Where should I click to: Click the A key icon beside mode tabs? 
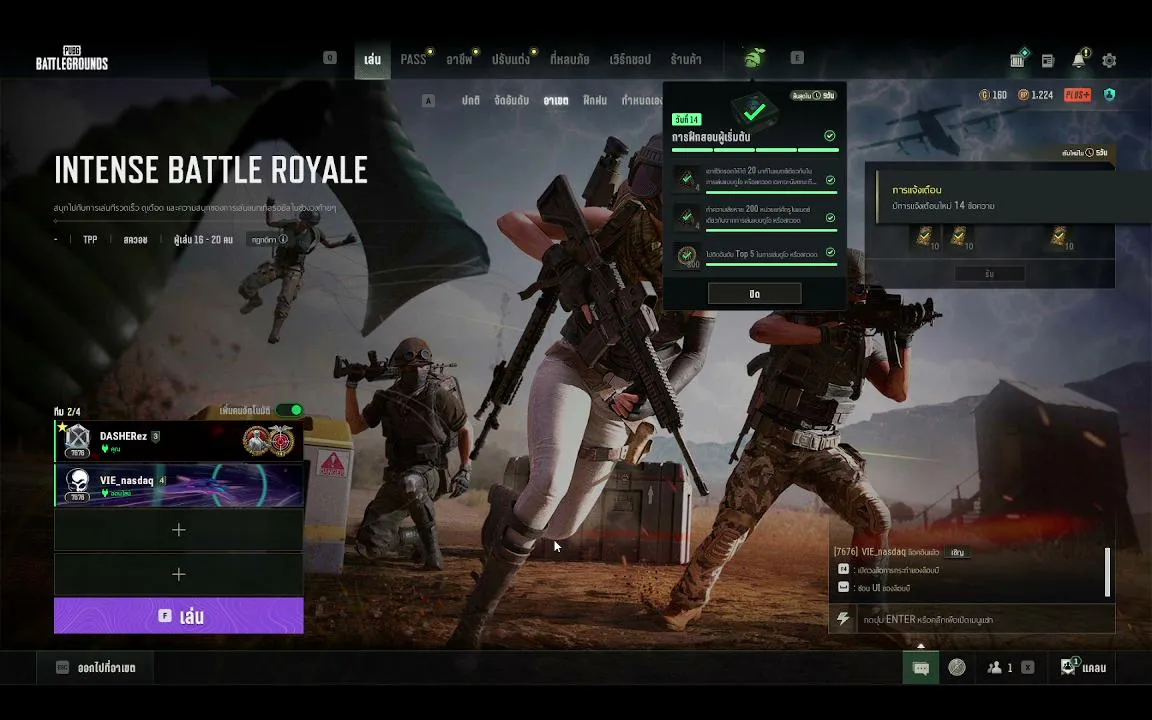coord(428,101)
